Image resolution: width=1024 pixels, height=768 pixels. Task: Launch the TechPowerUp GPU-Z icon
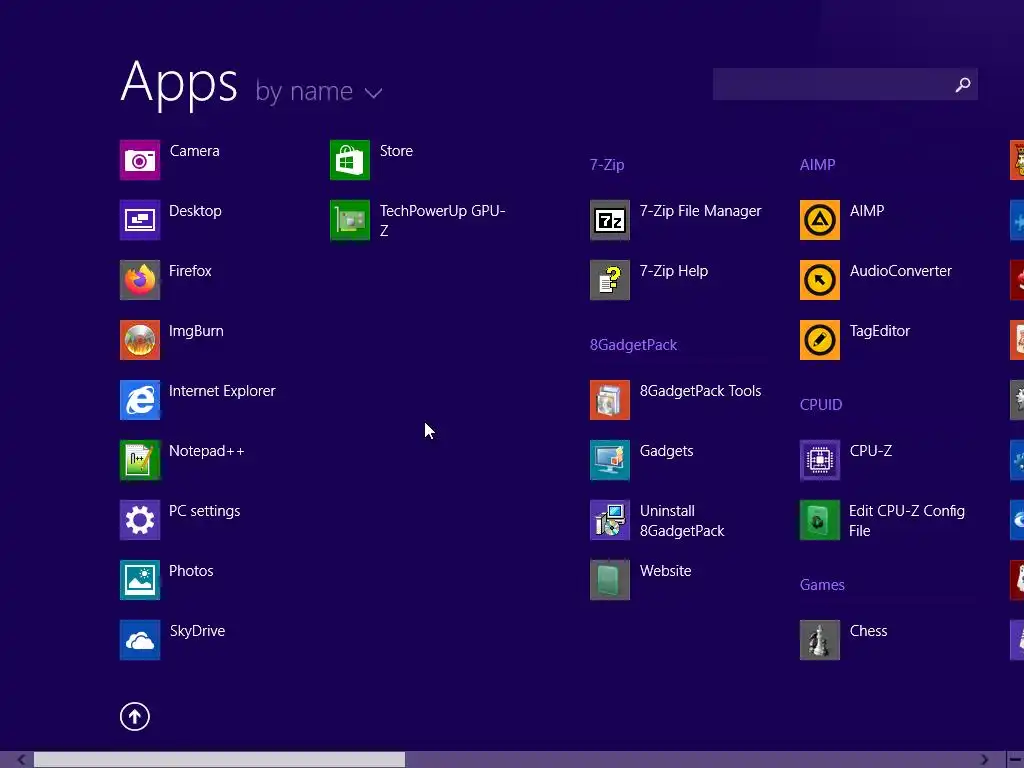(350, 220)
